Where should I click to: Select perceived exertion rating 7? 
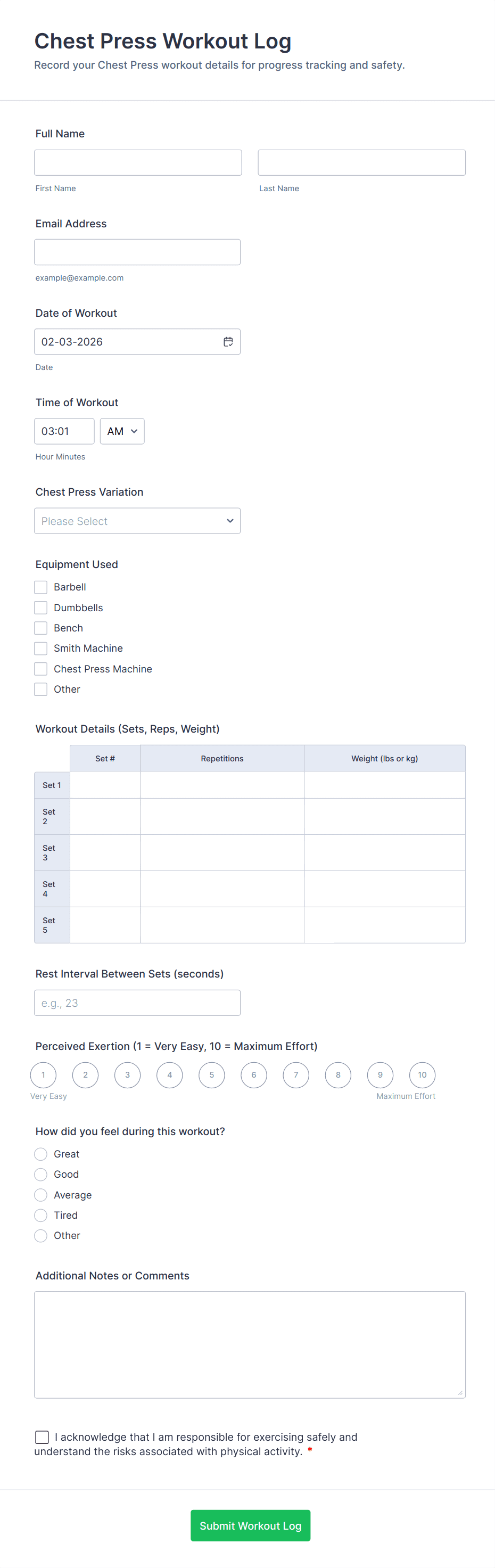tap(296, 1075)
